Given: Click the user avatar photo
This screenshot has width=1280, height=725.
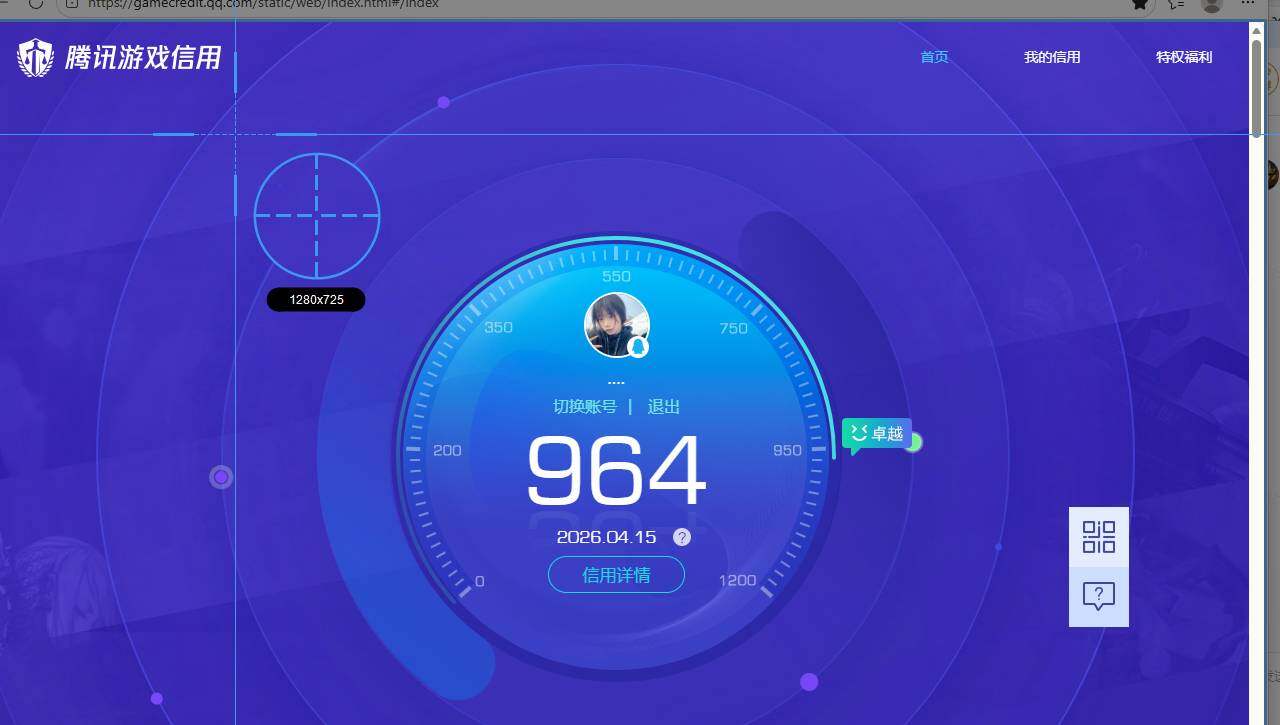Looking at the screenshot, I should pos(616,325).
